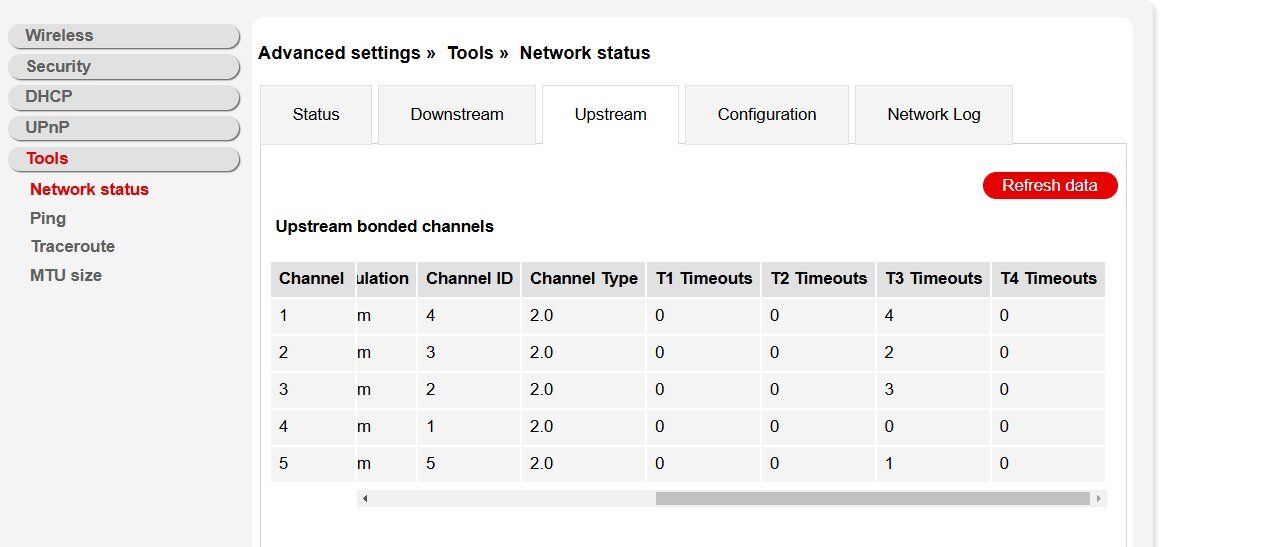The image size is (1284, 547).
Task: Go to the Configuration tab
Action: 767,115
